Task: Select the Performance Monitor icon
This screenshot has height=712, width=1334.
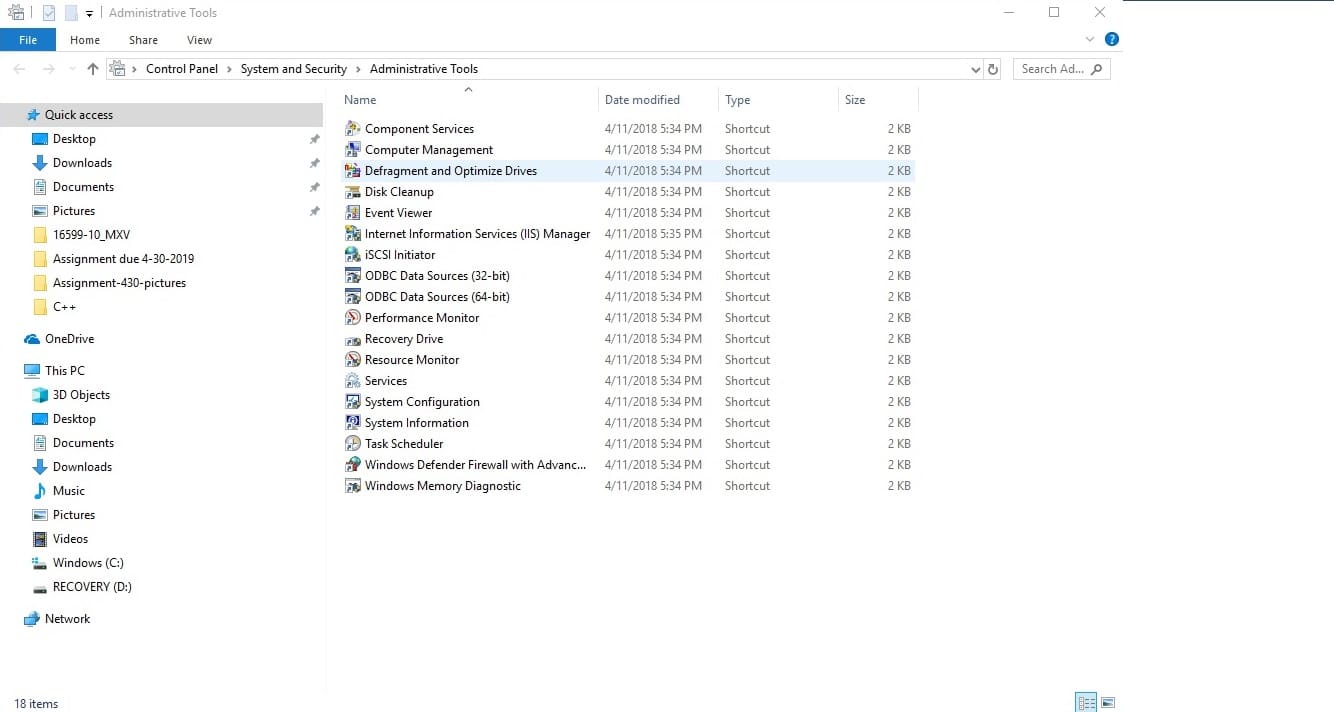Action: [352, 318]
